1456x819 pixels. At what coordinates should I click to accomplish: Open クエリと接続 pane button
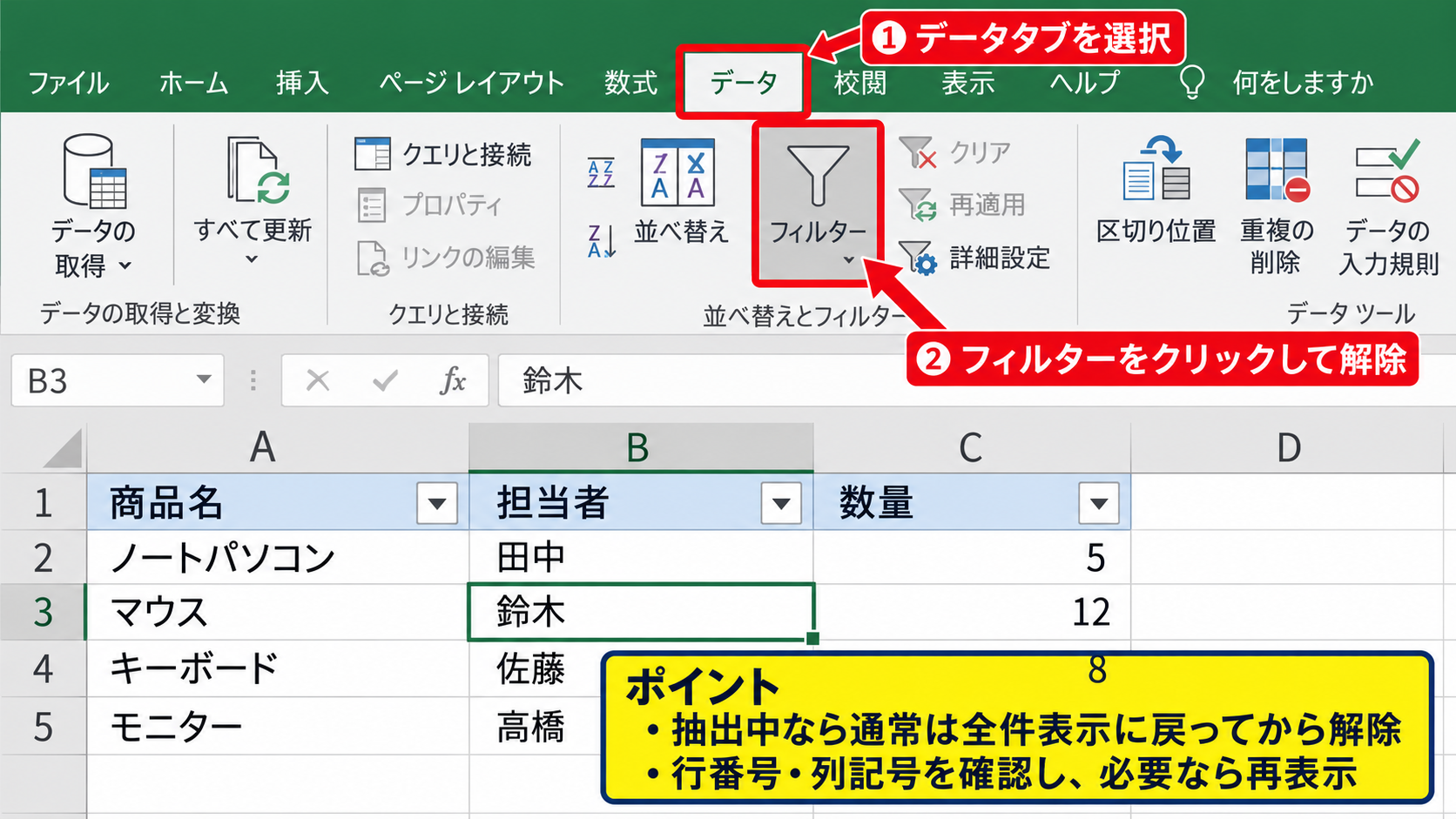(x=443, y=154)
